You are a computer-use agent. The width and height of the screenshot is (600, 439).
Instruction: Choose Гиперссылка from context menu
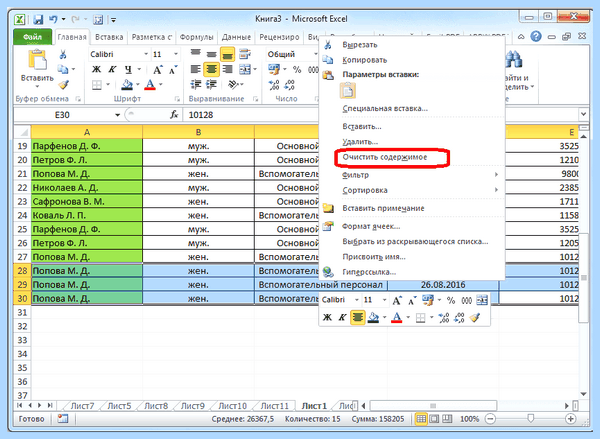[369, 272]
